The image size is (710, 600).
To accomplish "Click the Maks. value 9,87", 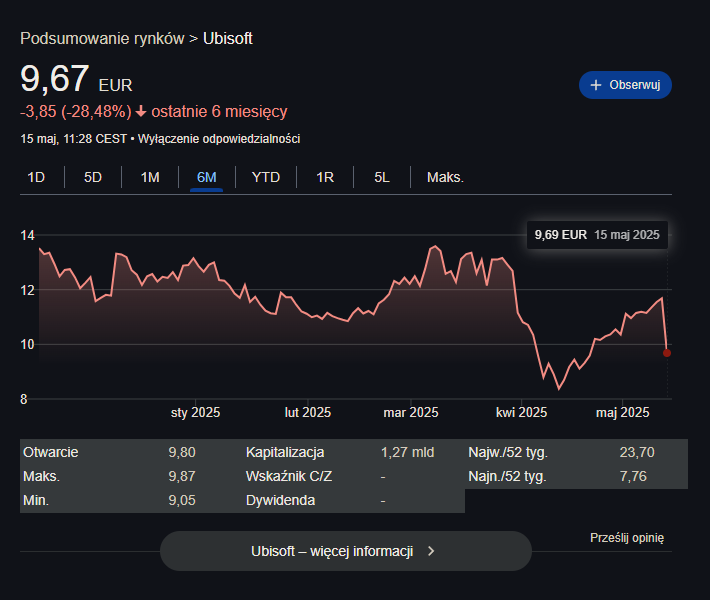I will pos(182,476).
